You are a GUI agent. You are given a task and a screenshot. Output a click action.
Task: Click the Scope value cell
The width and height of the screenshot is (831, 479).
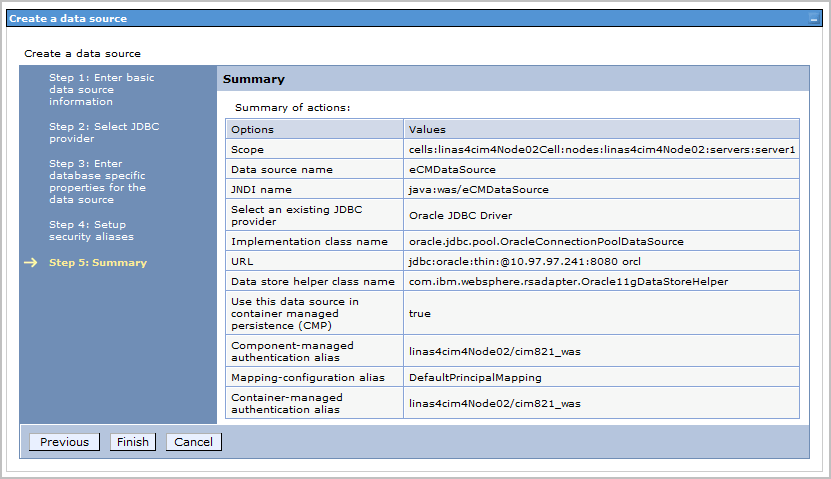pyautogui.click(x=601, y=149)
